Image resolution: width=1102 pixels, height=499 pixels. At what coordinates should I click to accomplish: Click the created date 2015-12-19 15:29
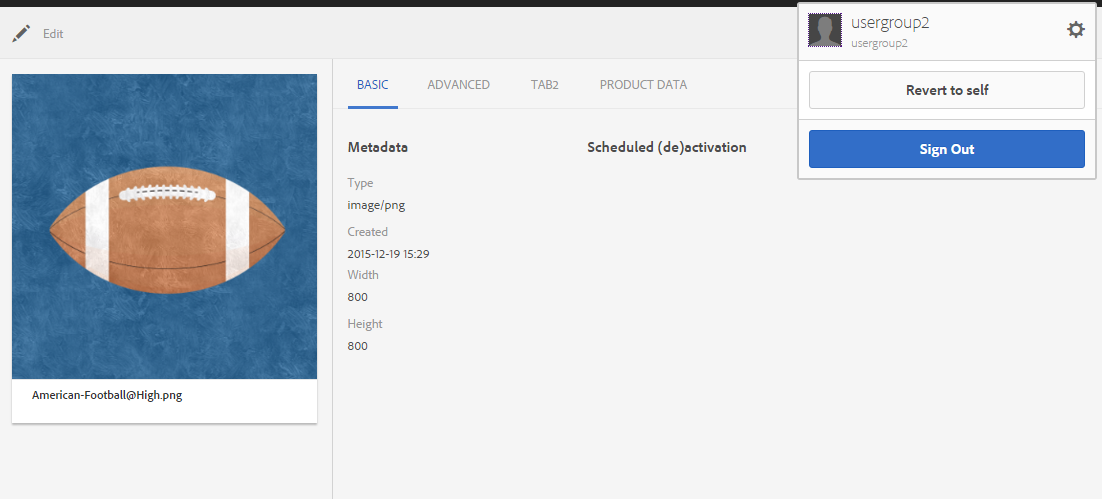[388, 254]
